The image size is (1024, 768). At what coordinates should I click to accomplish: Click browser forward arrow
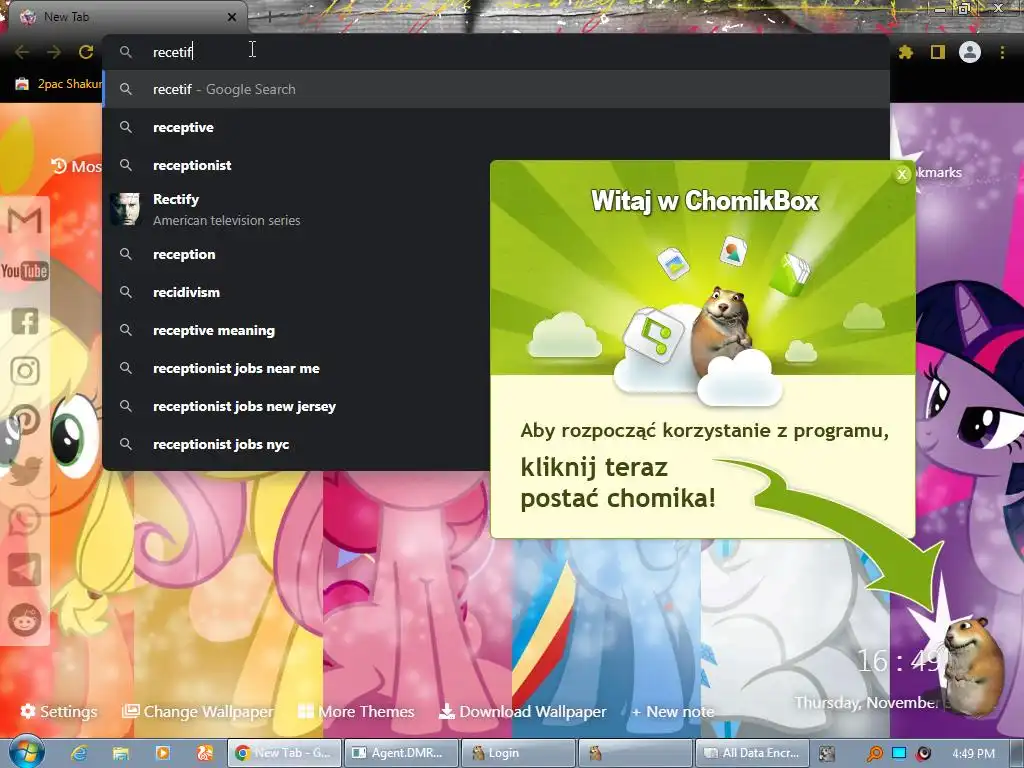(54, 52)
